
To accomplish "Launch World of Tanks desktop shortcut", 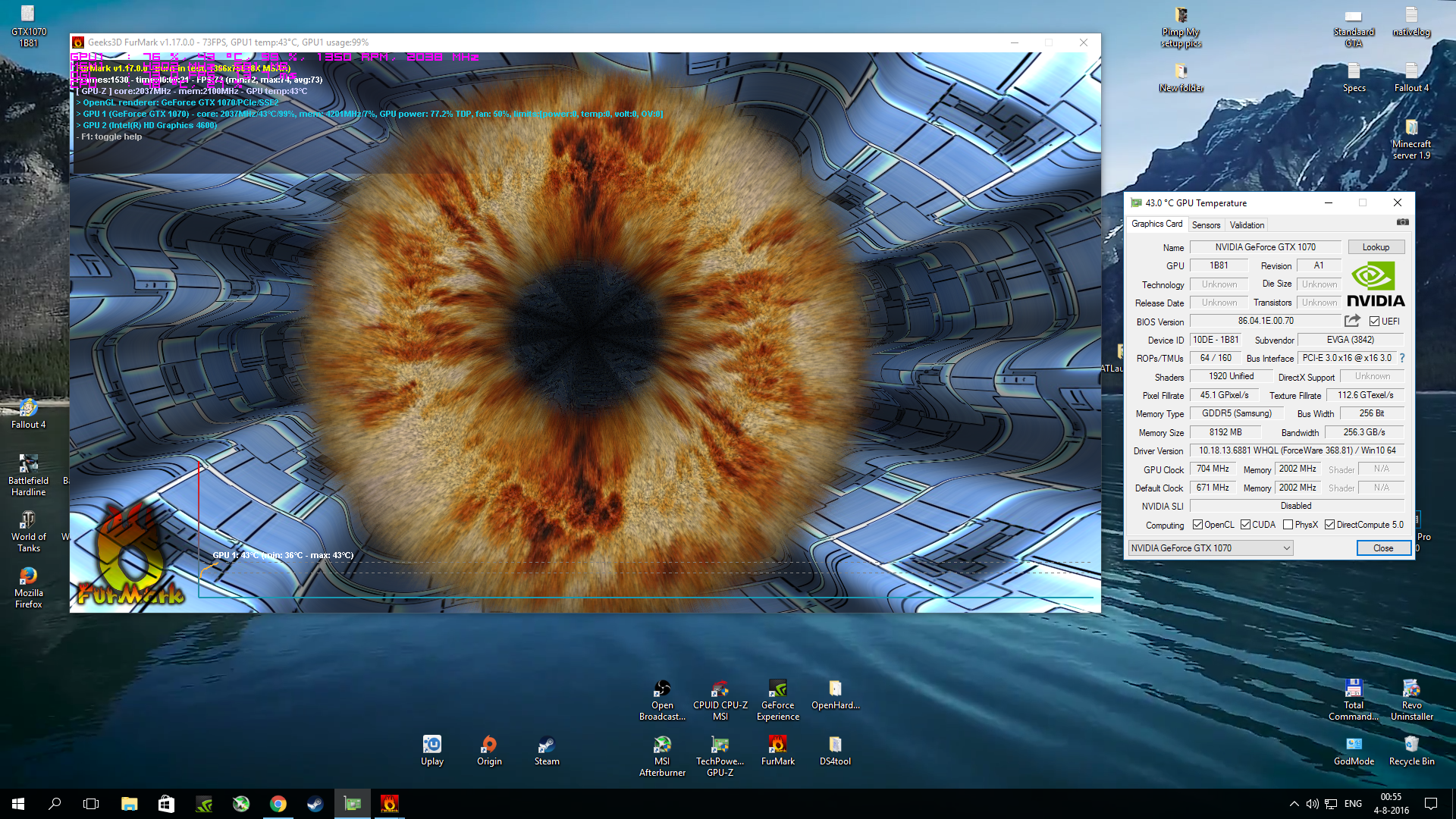I will point(28,532).
